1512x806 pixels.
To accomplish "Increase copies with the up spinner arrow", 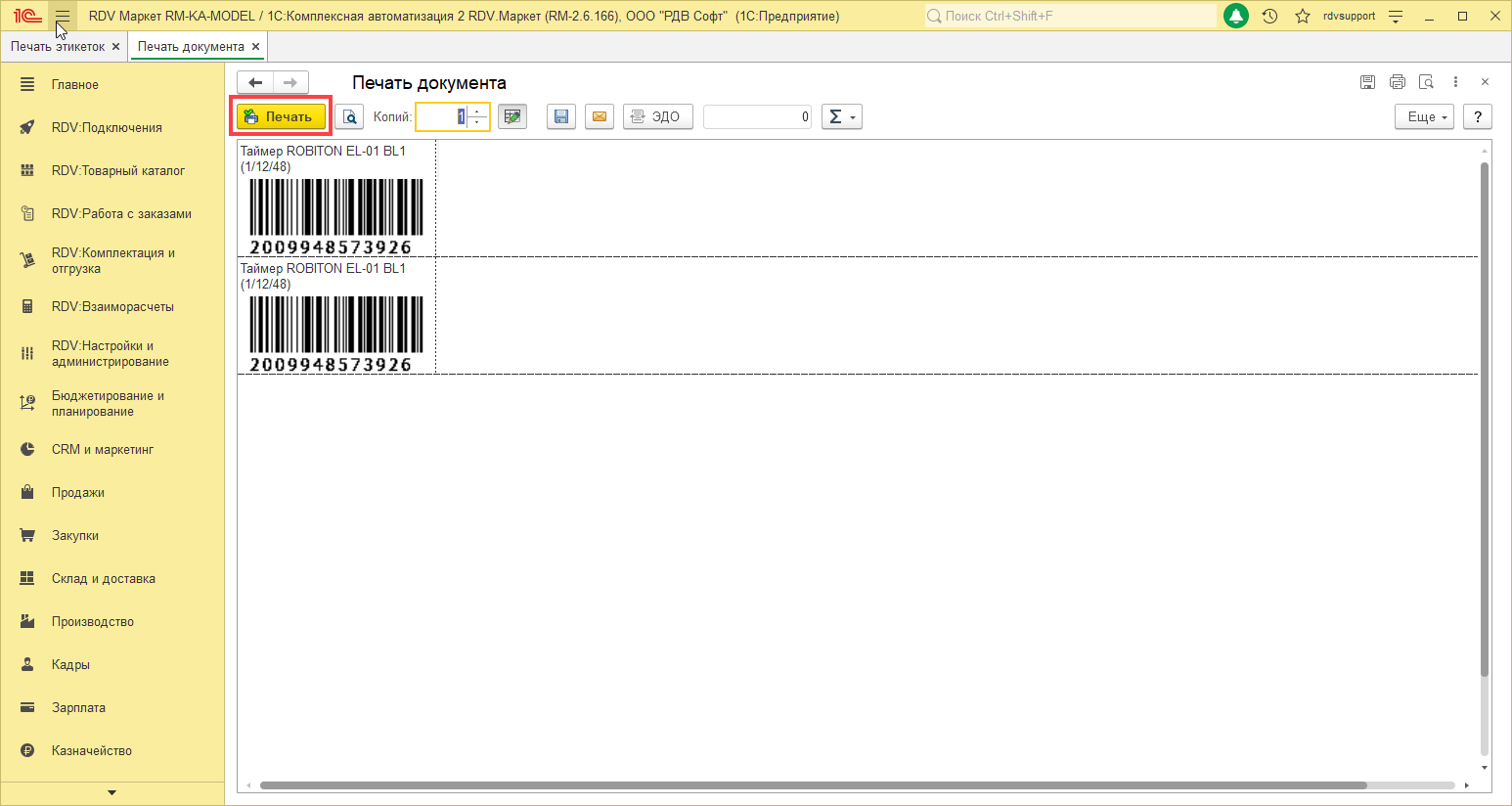I will click(x=477, y=111).
